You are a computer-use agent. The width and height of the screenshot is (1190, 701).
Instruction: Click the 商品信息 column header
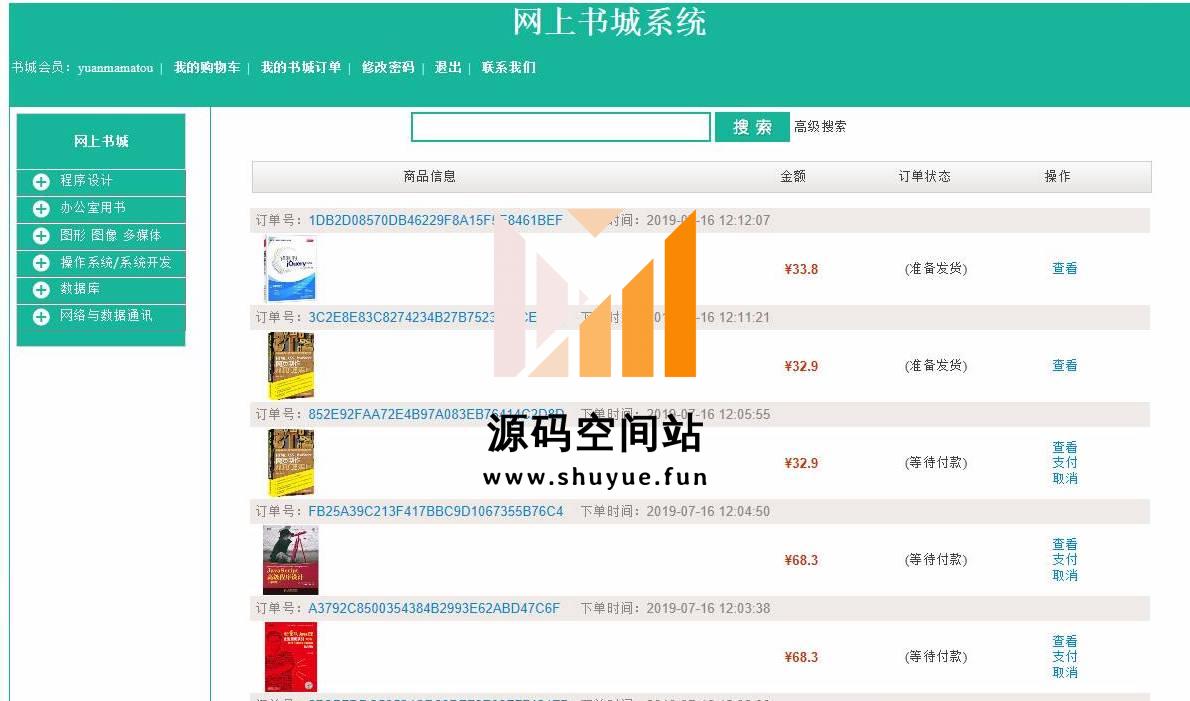point(430,177)
